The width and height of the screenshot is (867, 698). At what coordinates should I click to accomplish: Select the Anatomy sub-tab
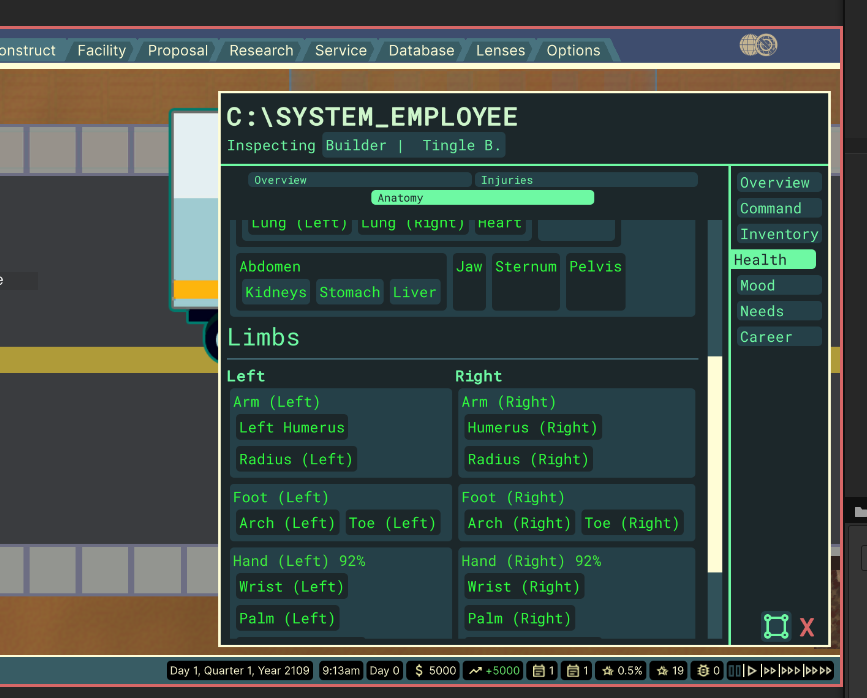pyautogui.click(x=482, y=197)
